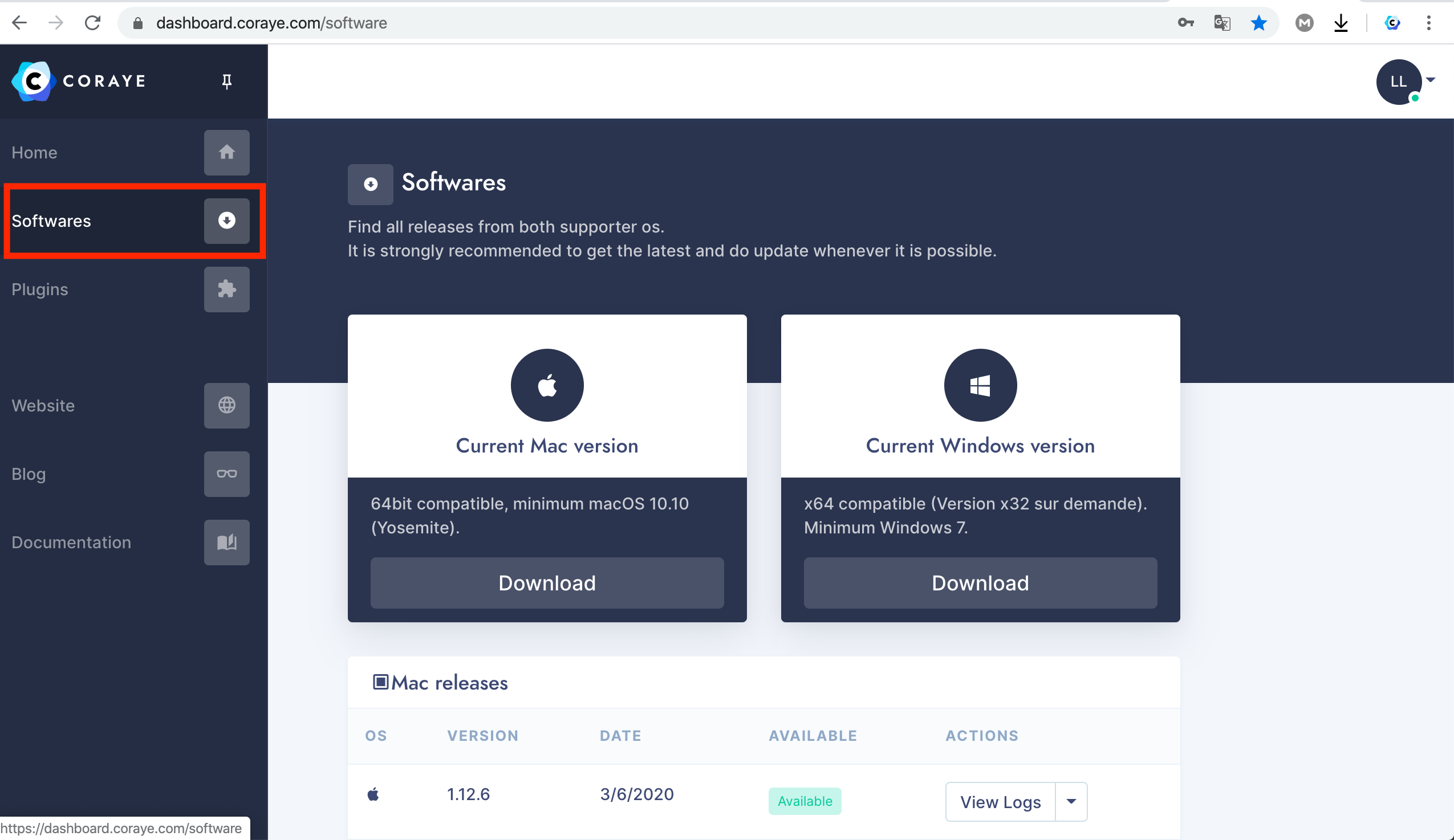The height and width of the screenshot is (840, 1454).
Task: Click the lock icon in address bar
Action: [x=137, y=23]
